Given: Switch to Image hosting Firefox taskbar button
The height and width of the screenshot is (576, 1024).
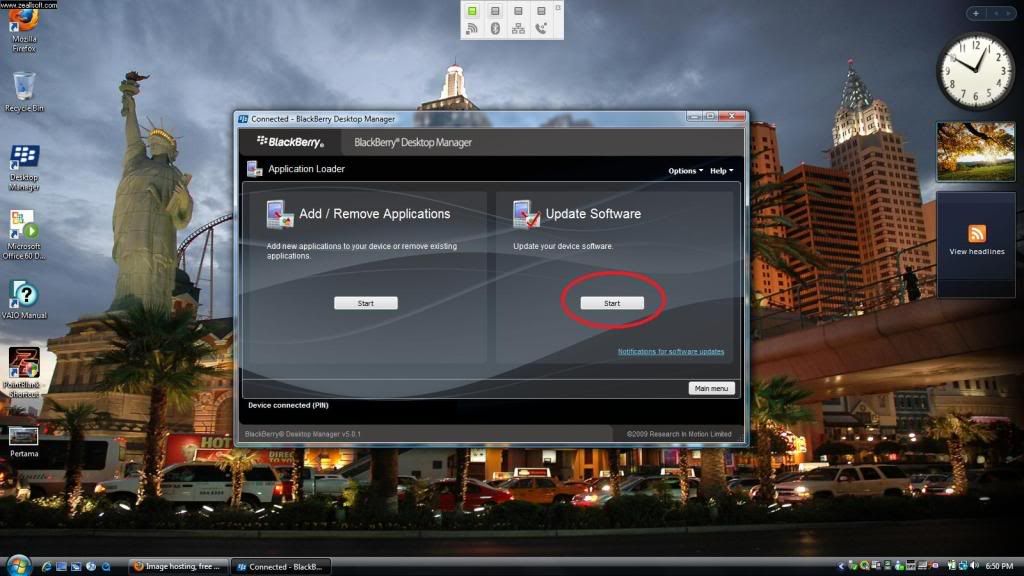Looking at the screenshot, I should pyautogui.click(x=178, y=566).
